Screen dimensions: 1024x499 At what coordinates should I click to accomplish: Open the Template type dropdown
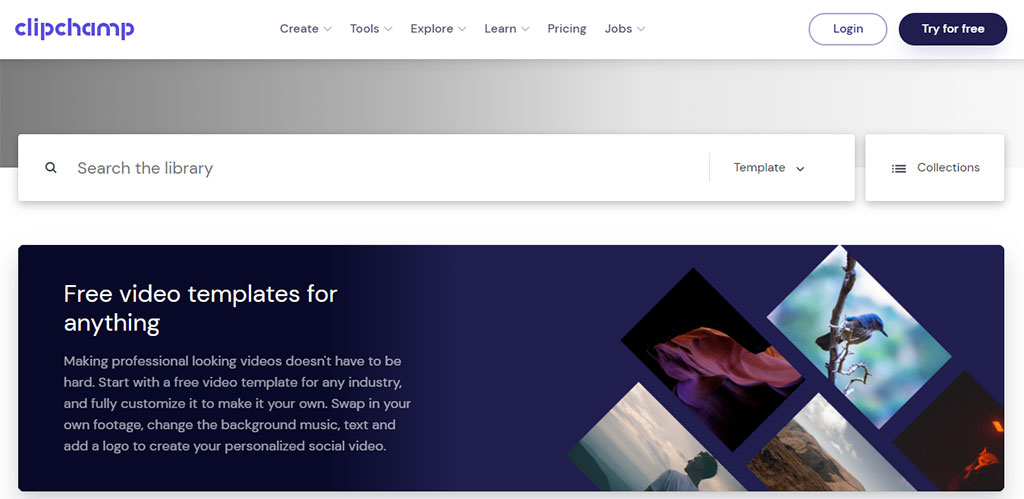coord(769,168)
